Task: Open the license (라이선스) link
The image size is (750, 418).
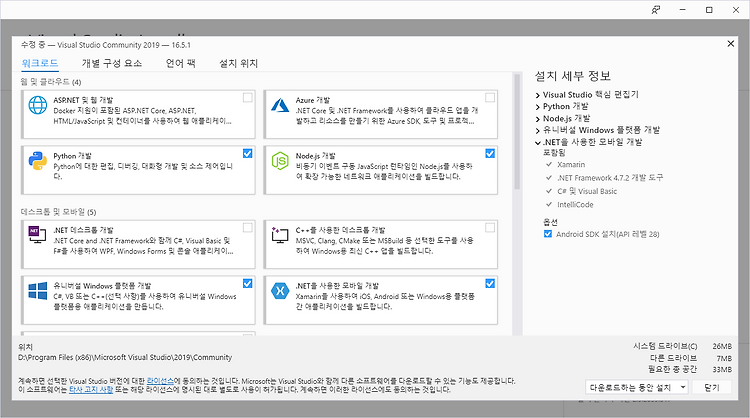Action: (160, 381)
